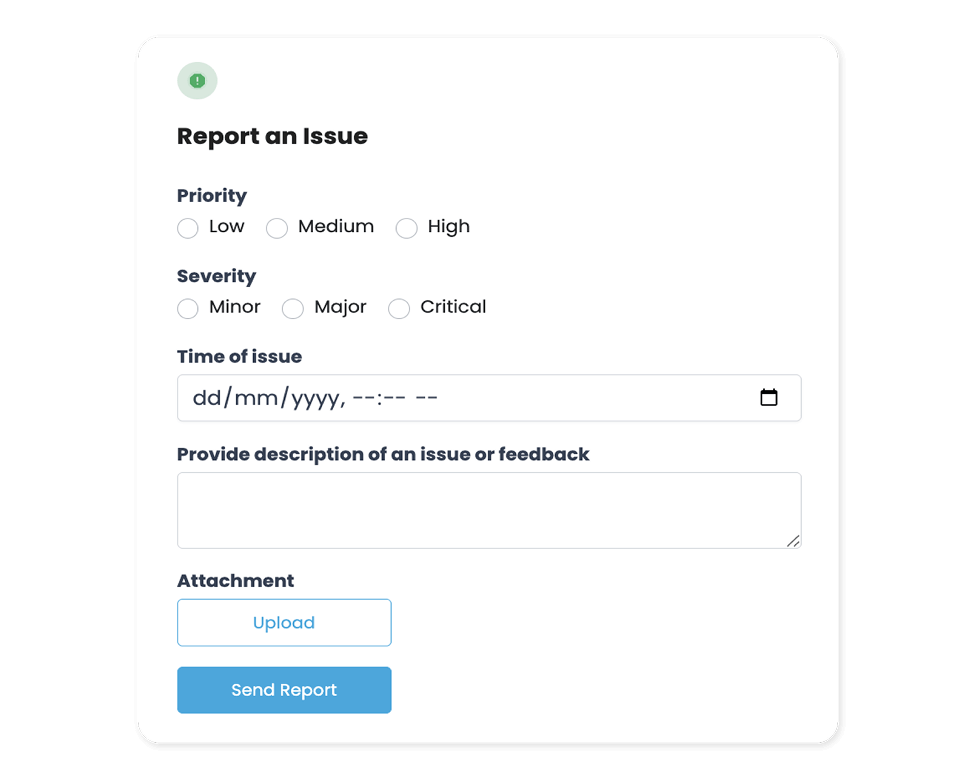Screen dimensions: 976x780
Task: Click the Severity field label
Action: point(216,276)
